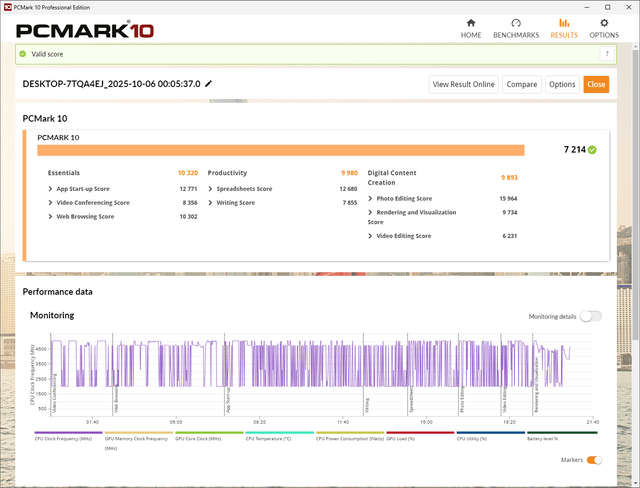Click the Rendering and Visualization chart marker
The width and height of the screenshot is (640, 488).
tap(536, 385)
